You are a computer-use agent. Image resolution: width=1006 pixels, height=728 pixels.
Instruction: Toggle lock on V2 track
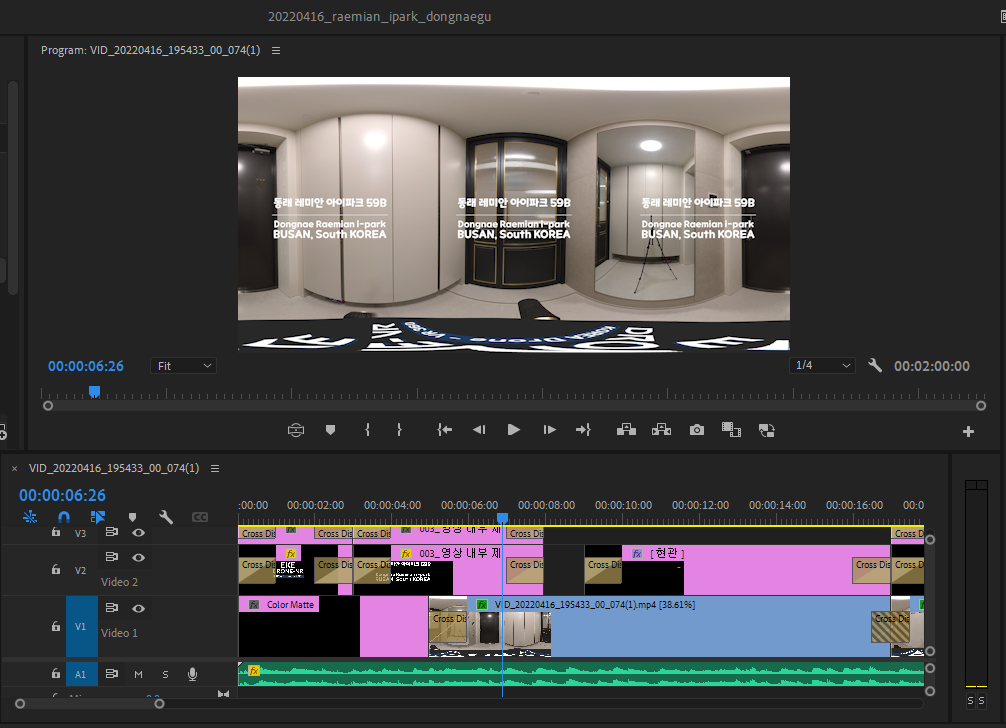pyautogui.click(x=56, y=570)
